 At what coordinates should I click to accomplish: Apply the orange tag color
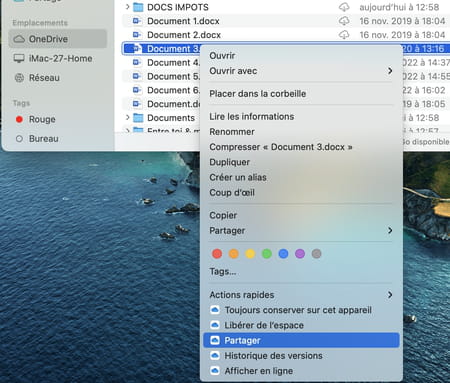click(x=234, y=254)
